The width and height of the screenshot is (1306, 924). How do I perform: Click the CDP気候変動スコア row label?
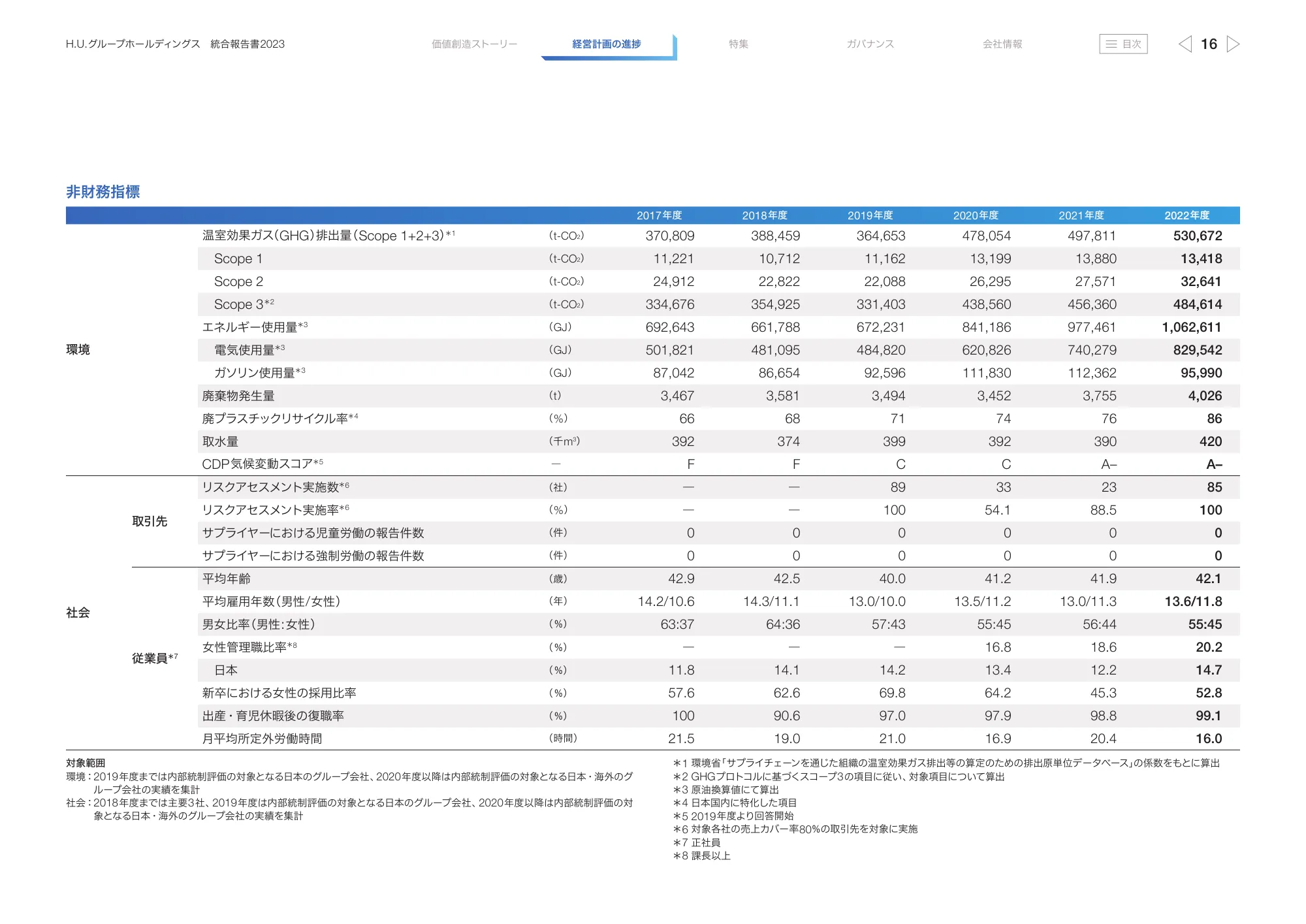[257, 464]
